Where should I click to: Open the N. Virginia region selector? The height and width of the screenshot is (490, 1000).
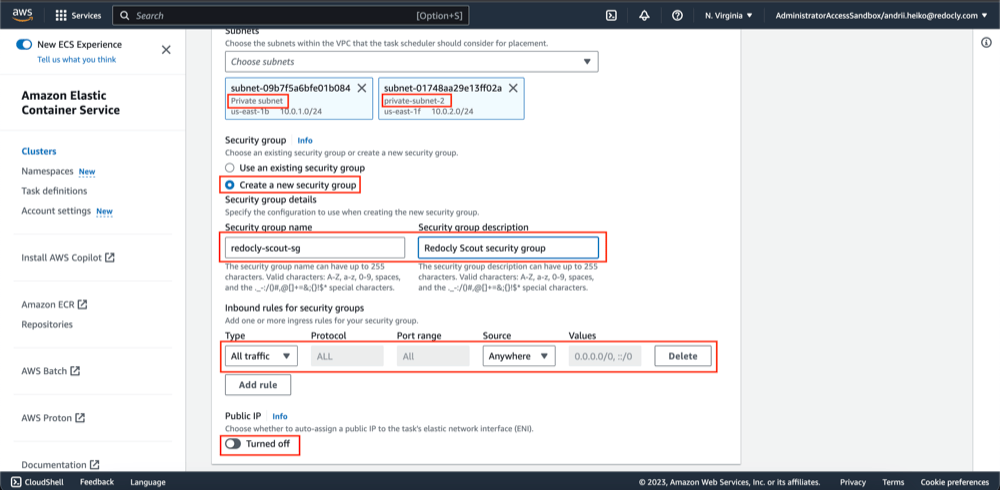(x=728, y=15)
